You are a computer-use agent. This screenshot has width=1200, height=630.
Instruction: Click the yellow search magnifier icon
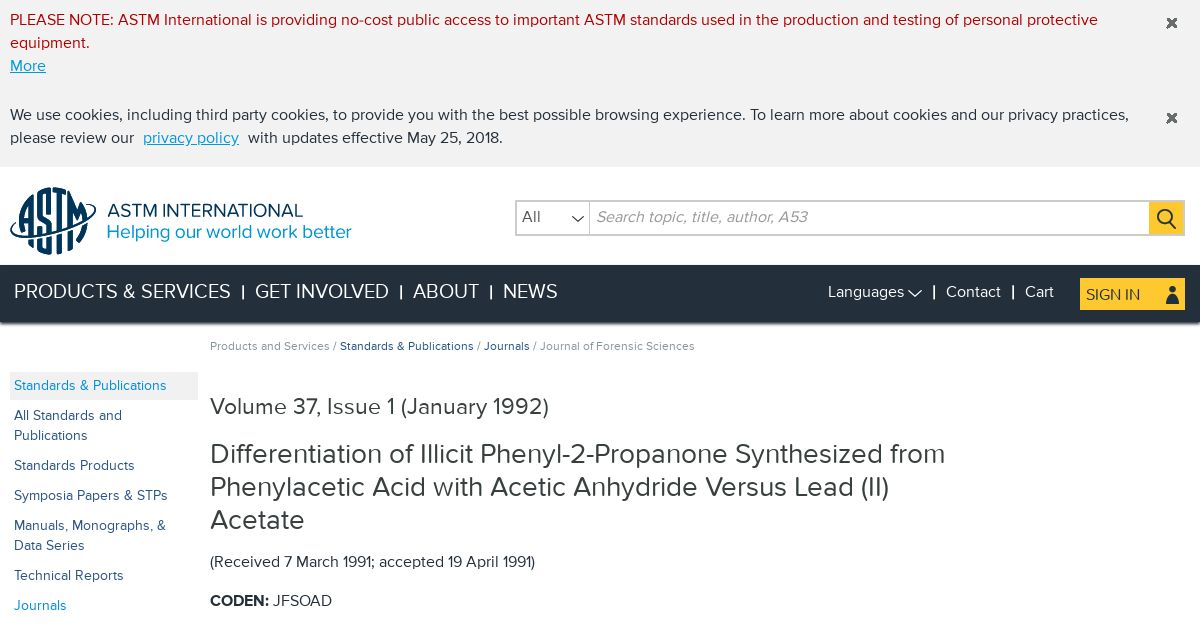tap(1166, 218)
